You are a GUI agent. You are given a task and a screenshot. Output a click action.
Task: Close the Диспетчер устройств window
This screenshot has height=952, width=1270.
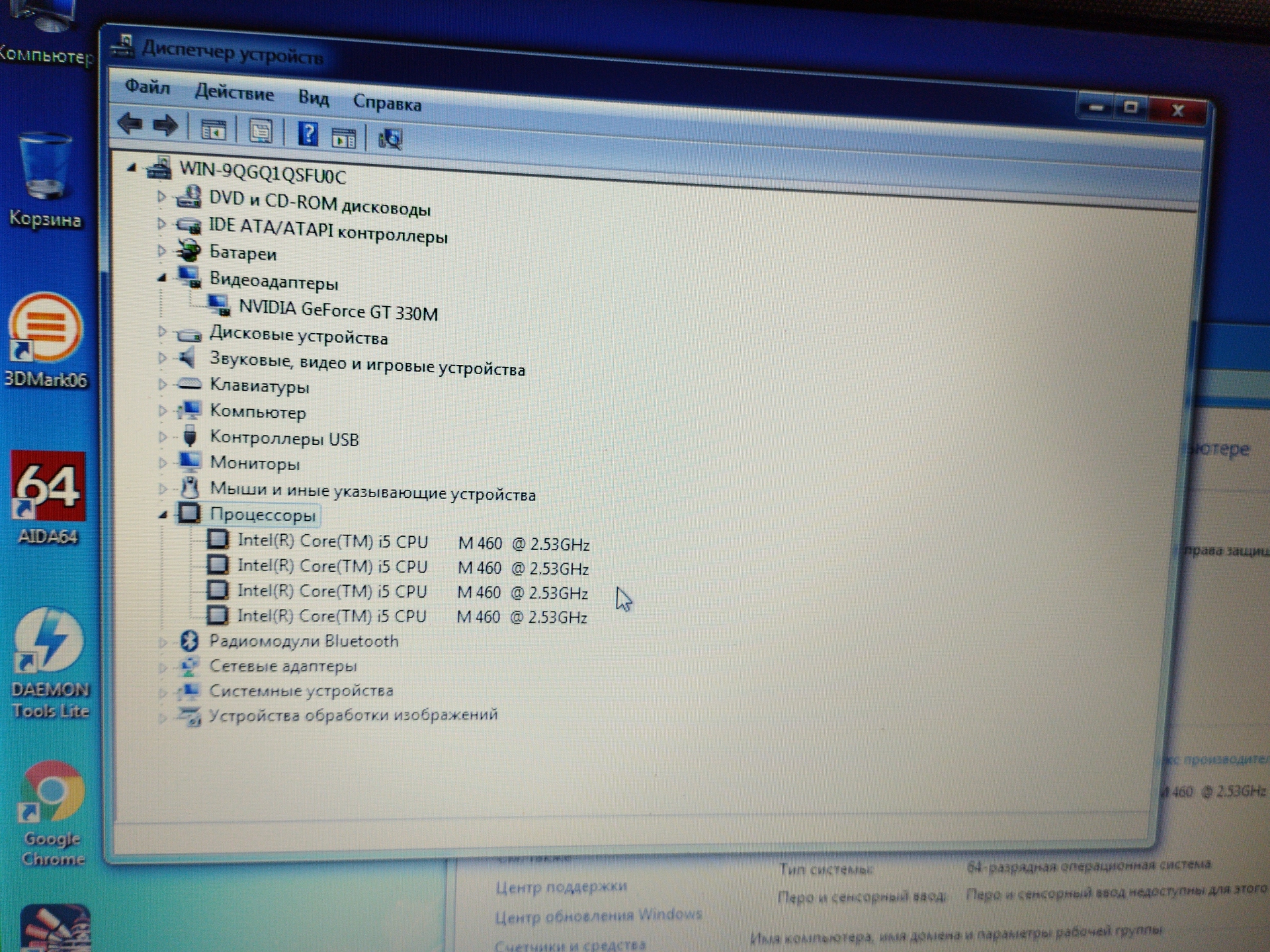pos(1177,110)
